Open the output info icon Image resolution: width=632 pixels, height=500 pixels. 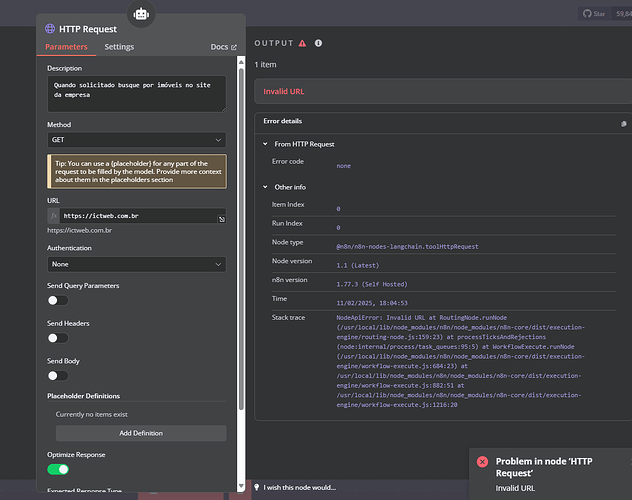[x=318, y=43]
